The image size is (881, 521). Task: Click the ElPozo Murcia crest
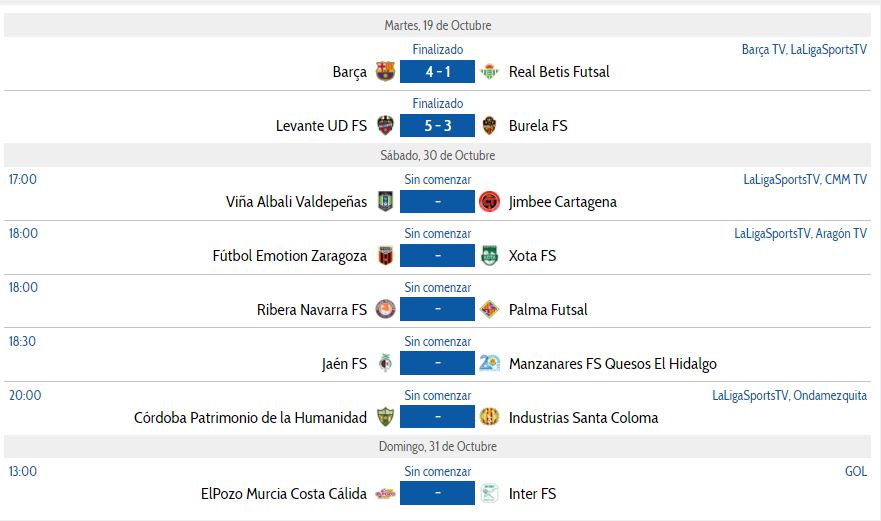click(x=385, y=493)
